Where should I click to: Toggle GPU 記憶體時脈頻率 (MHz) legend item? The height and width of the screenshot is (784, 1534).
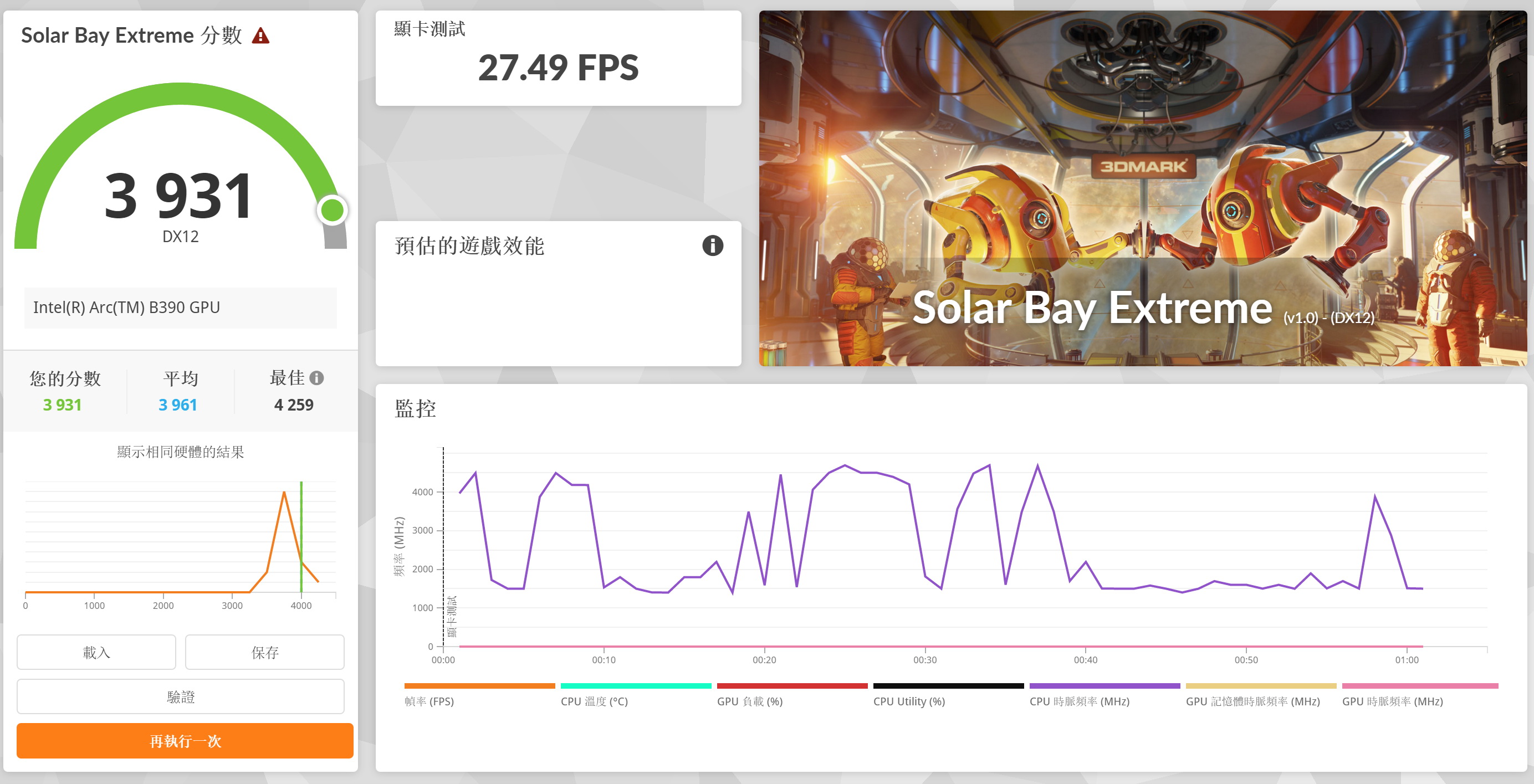pyautogui.click(x=1252, y=701)
